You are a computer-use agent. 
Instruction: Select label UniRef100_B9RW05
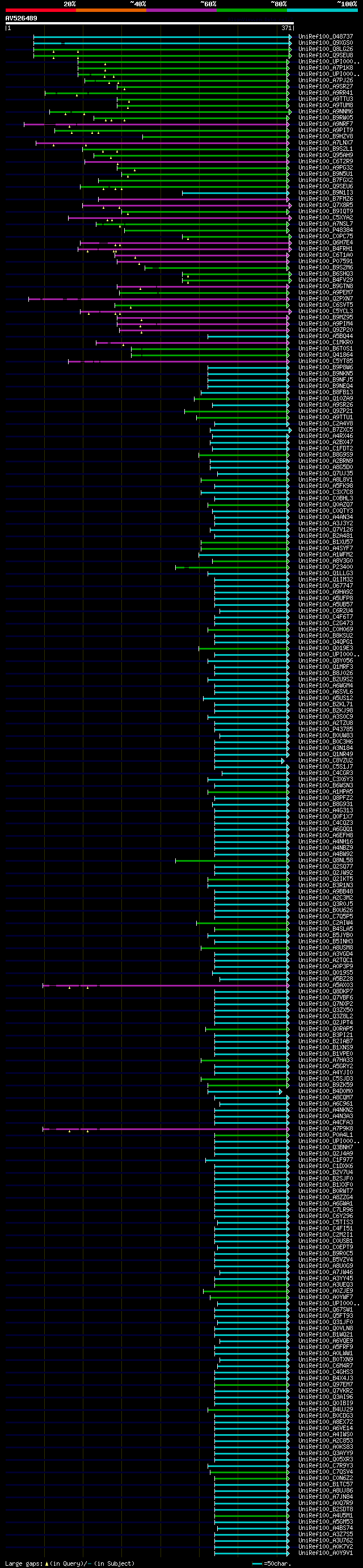click(x=325, y=117)
